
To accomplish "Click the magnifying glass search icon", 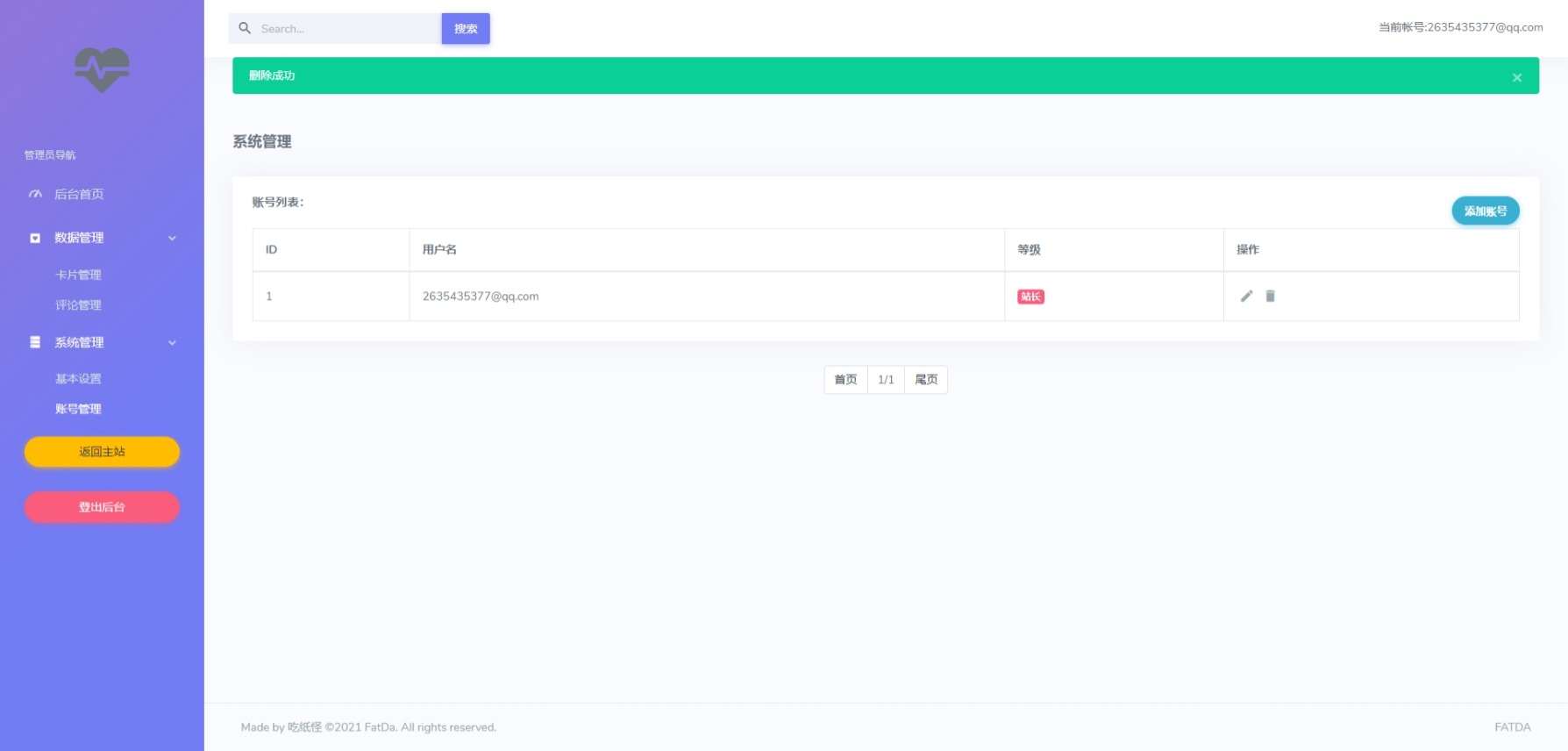I will click(x=245, y=28).
